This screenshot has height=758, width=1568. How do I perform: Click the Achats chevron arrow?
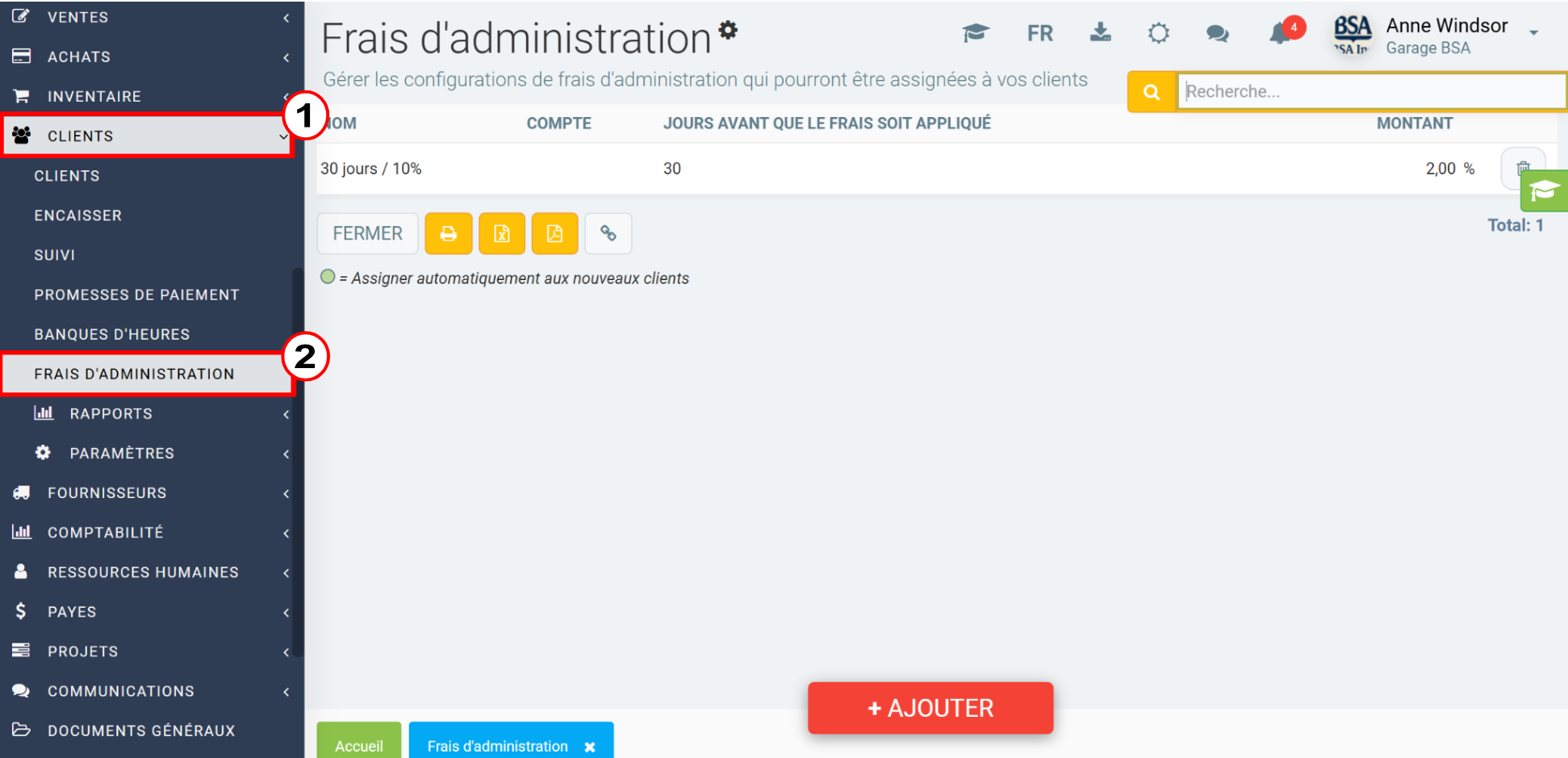286,57
